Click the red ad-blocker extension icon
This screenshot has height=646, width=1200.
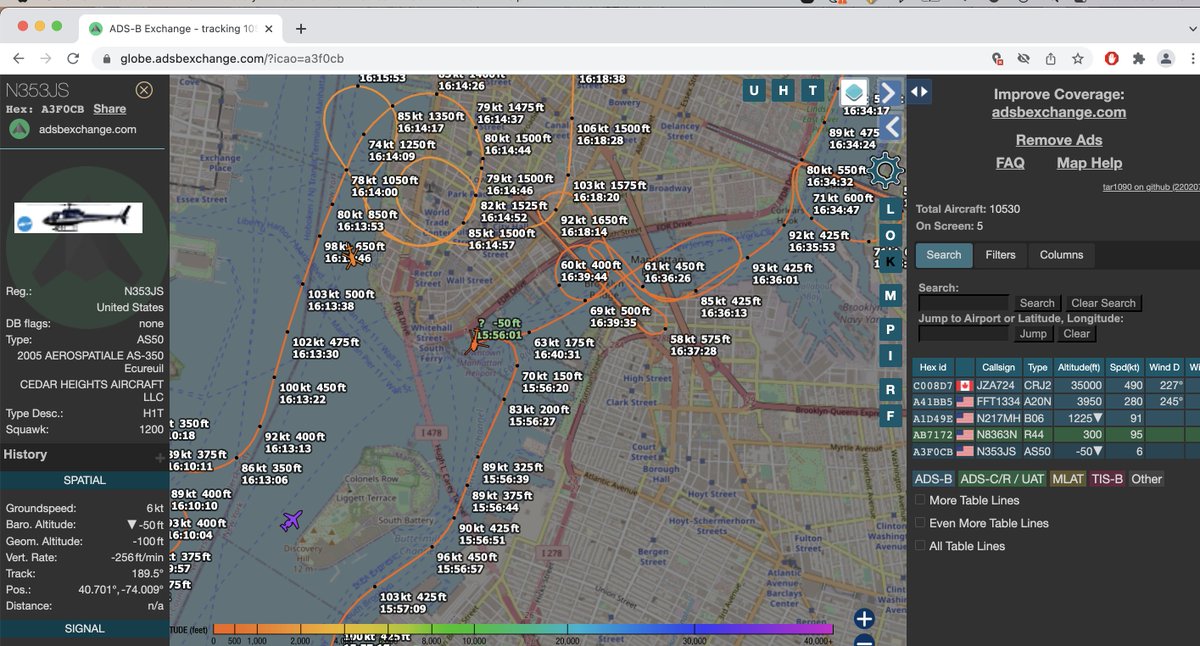(1111, 58)
